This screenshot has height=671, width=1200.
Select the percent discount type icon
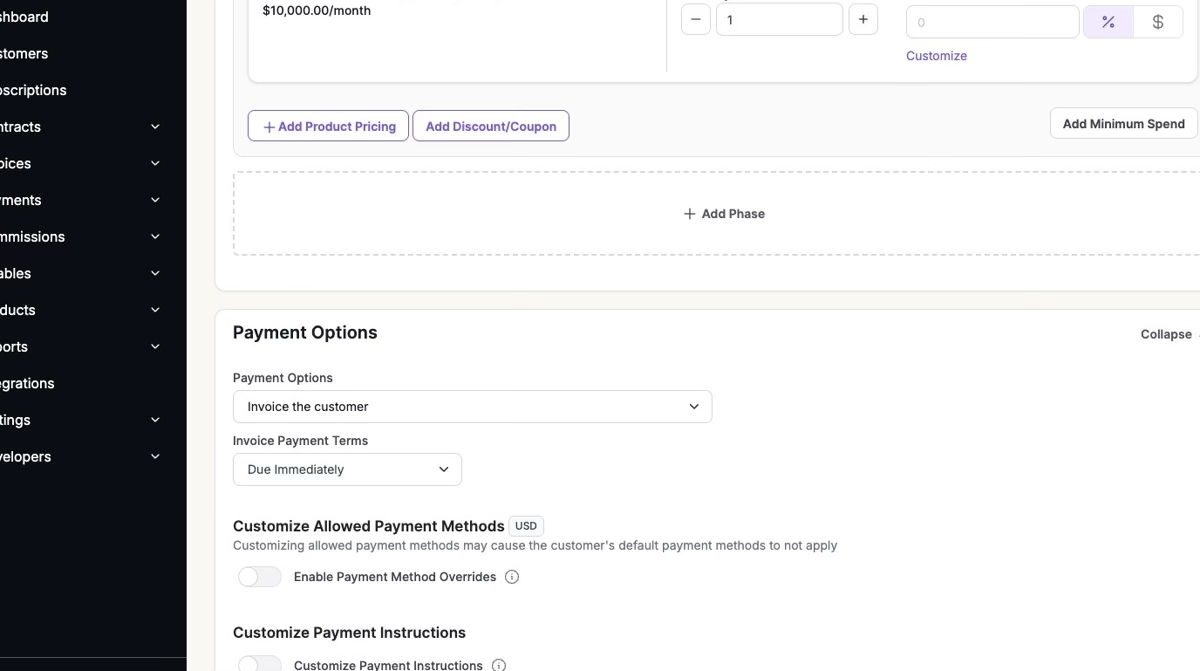[x=1108, y=22]
